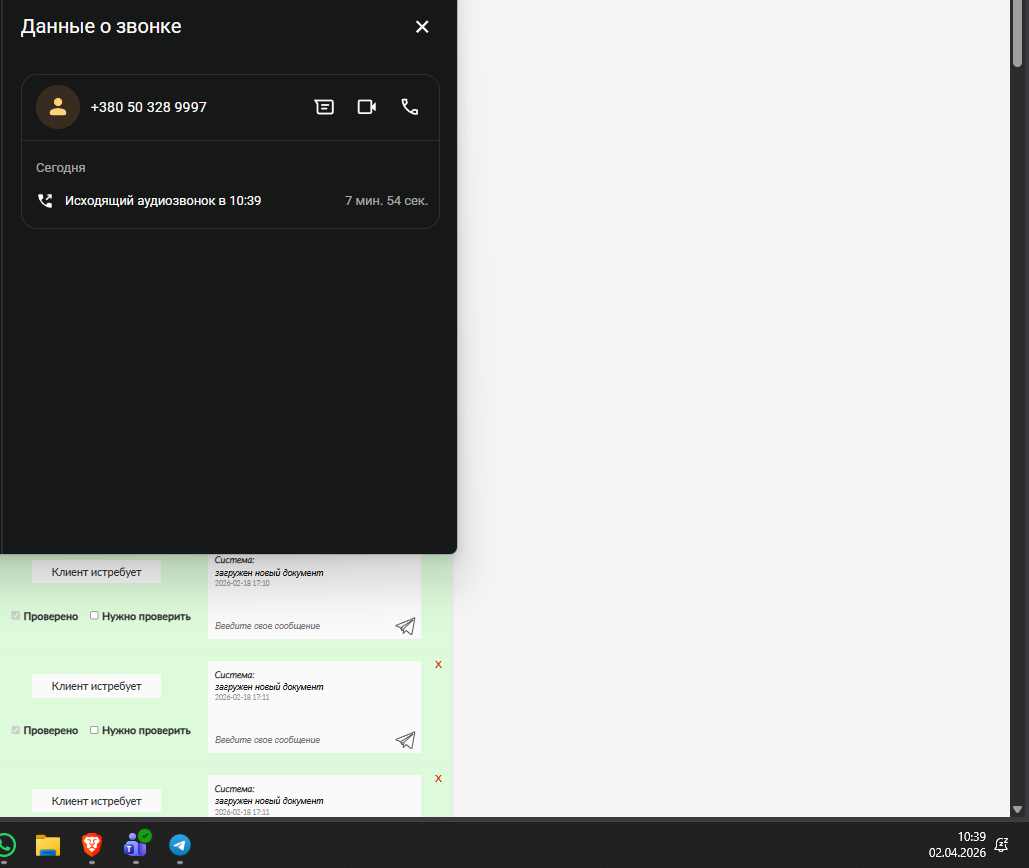
Task: Open Brave browser from the taskbar
Action: pyautogui.click(x=92, y=845)
